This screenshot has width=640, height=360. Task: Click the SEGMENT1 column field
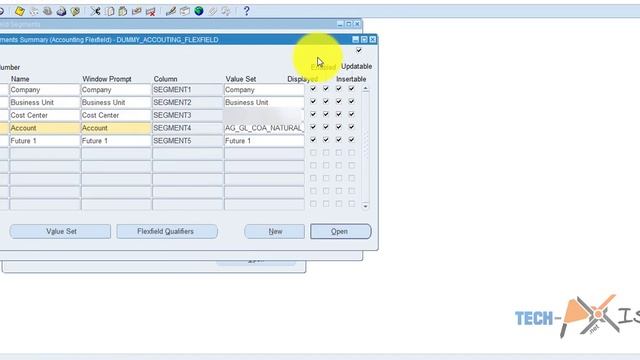click(188, 90)
